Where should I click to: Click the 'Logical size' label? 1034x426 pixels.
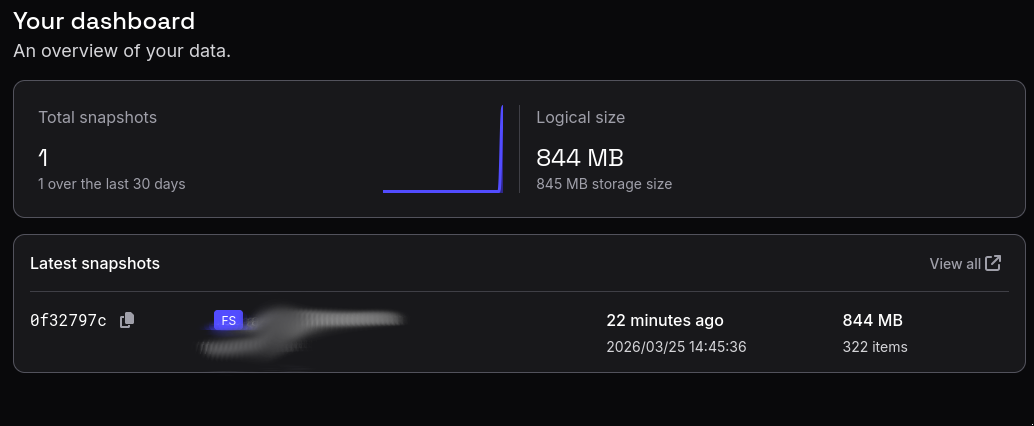(580, 117)
